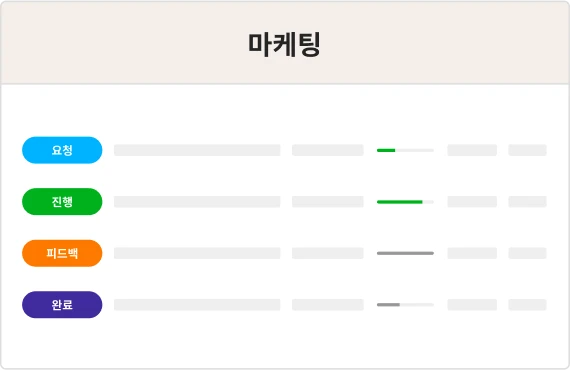Click the last placeholder cell in 완료 row
The height and width of the screenshot is (370, 570).
point(527,305)
